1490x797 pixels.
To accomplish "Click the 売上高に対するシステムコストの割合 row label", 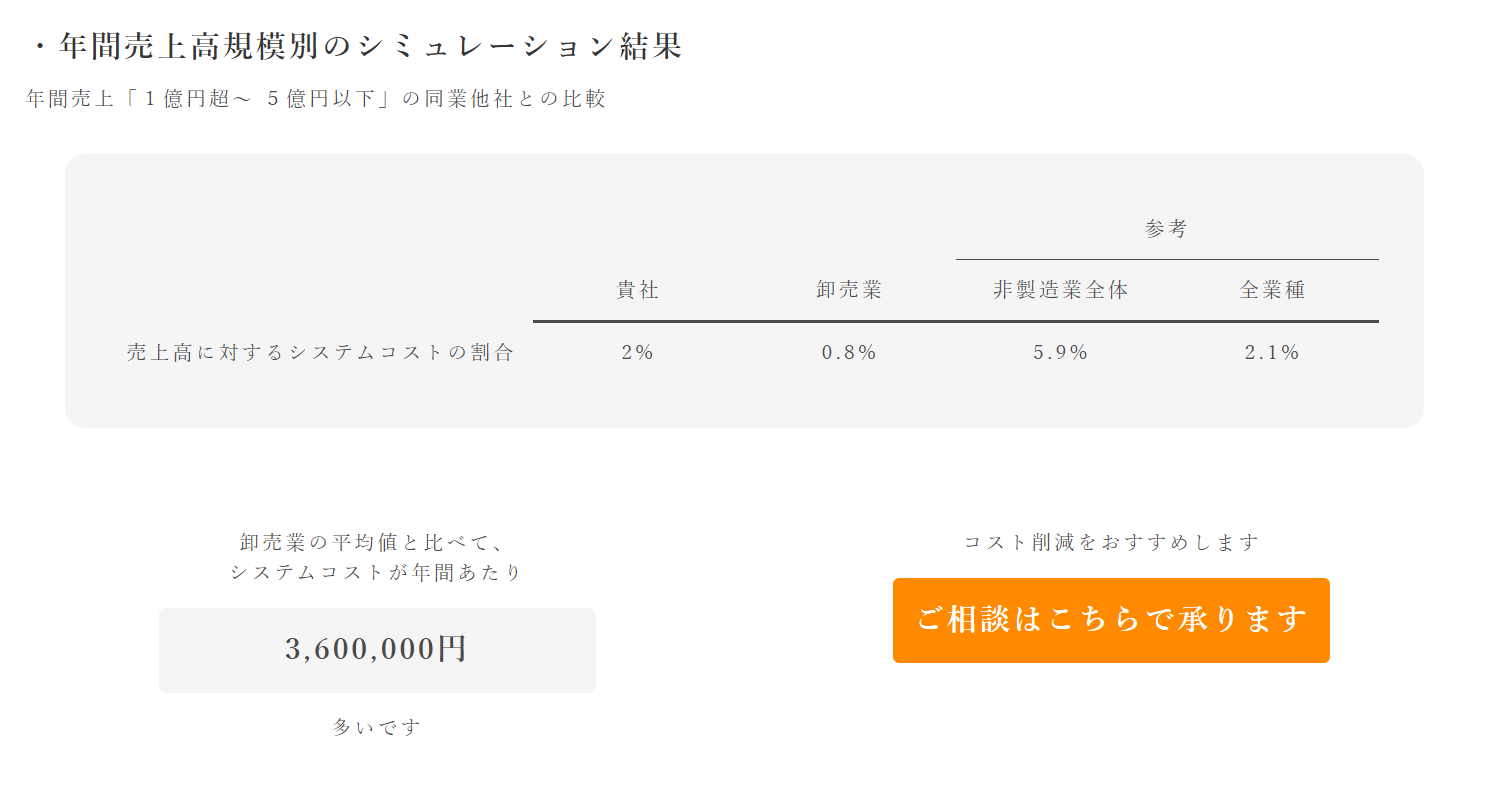I will [320, 352].
